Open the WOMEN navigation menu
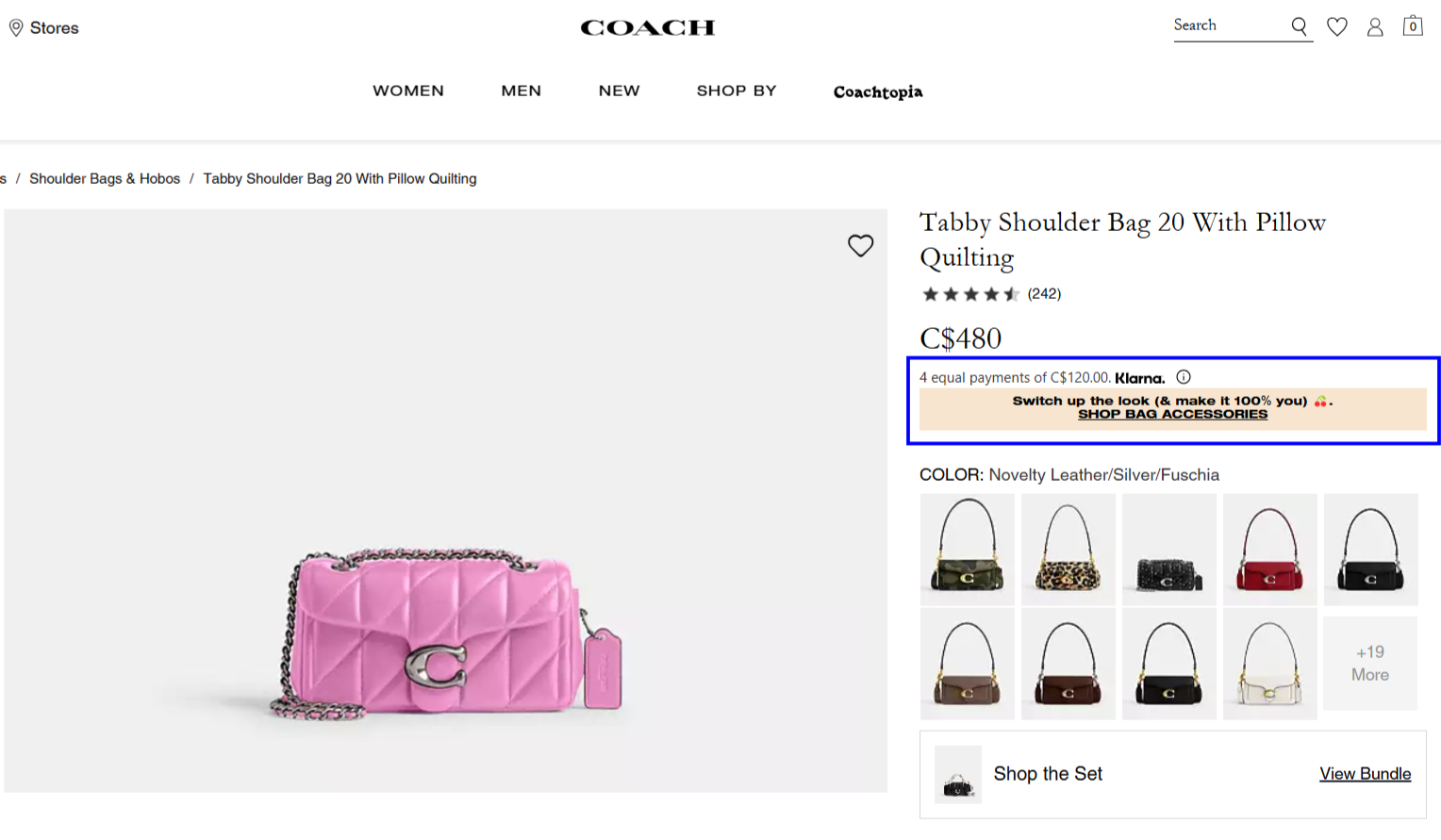This screenshot has height=840, width=1441. coord(407,91)
